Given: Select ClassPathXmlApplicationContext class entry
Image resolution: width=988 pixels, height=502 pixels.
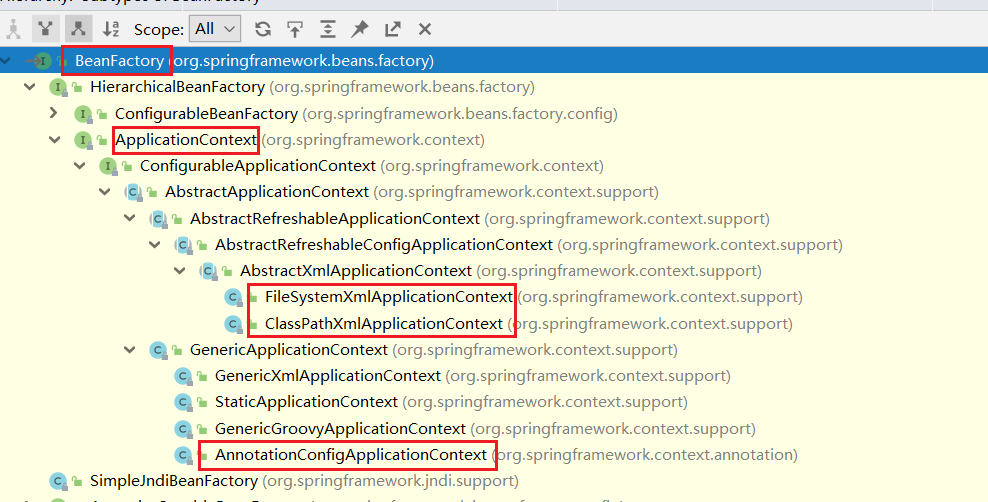Looking at the screenshot, I should (383, 324).
